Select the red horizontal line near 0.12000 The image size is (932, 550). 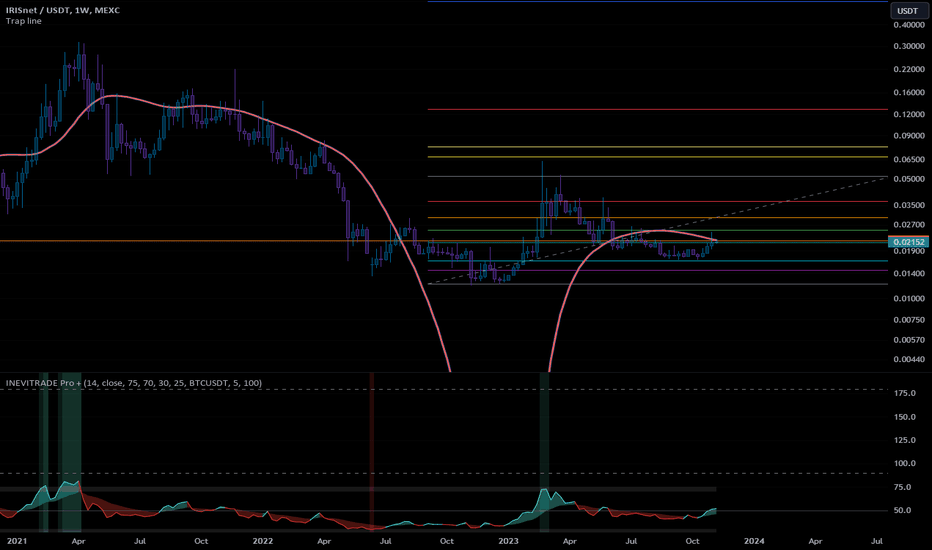(x=657, y=109)
